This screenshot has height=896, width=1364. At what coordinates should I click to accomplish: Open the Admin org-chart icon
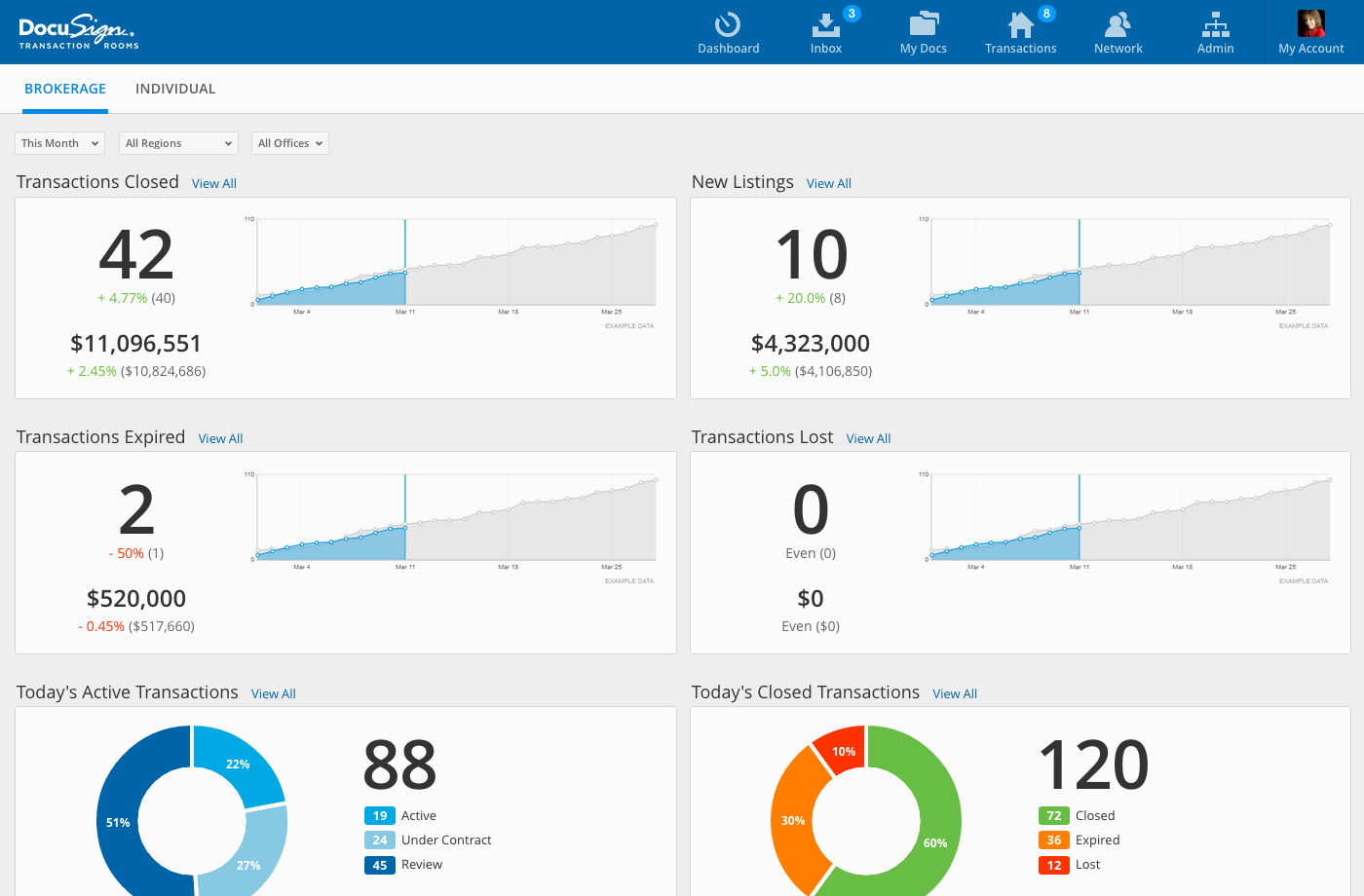[x=1215, y=24]
